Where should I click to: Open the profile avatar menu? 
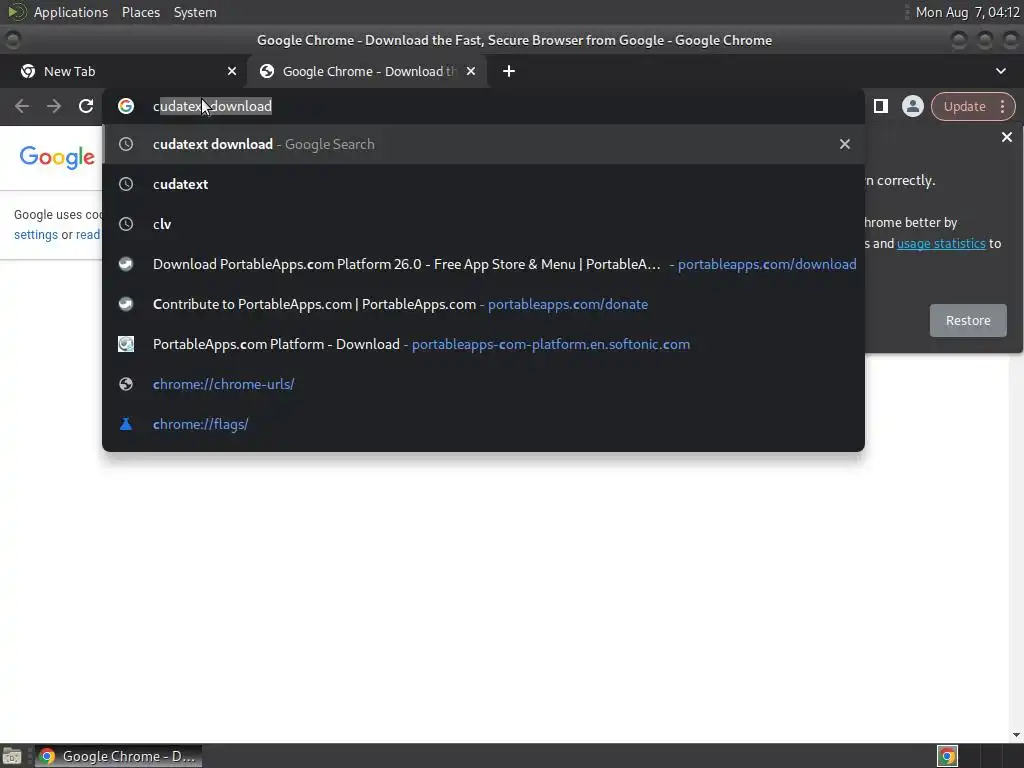pos(912,106)
